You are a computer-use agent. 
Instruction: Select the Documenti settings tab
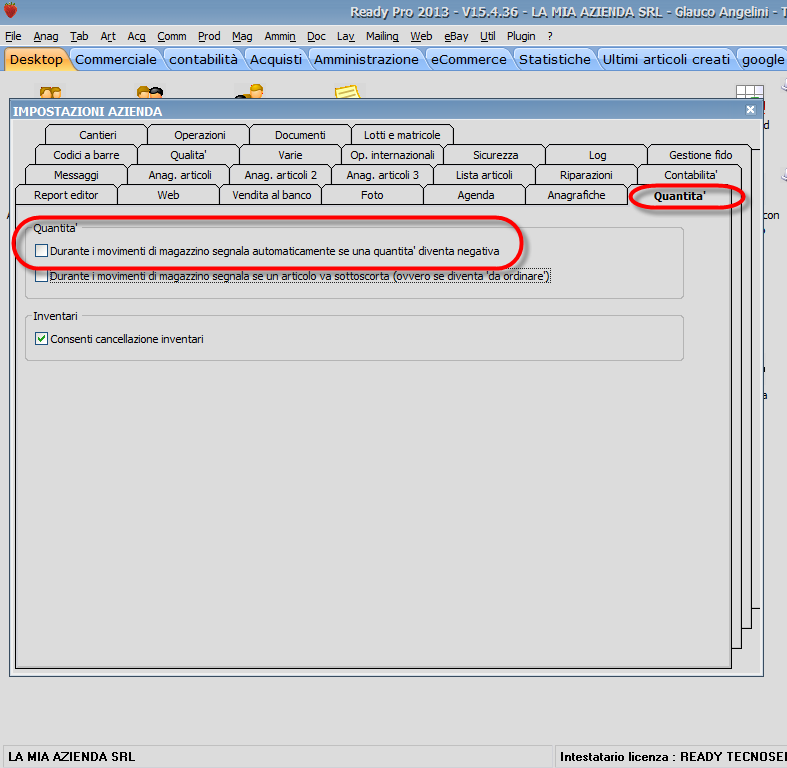[x=300, y=135]
